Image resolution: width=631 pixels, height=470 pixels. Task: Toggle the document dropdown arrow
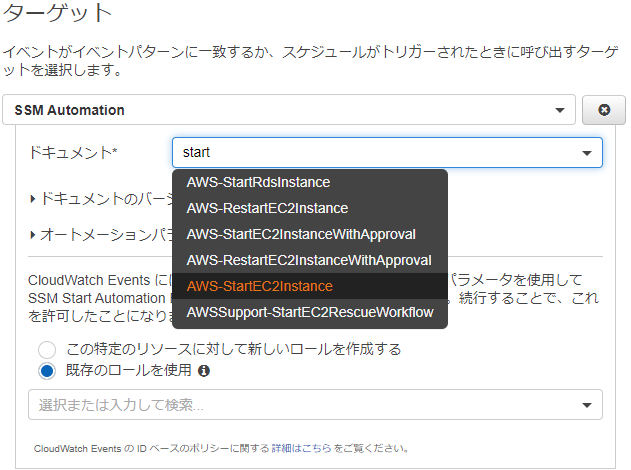coord(587,153)
